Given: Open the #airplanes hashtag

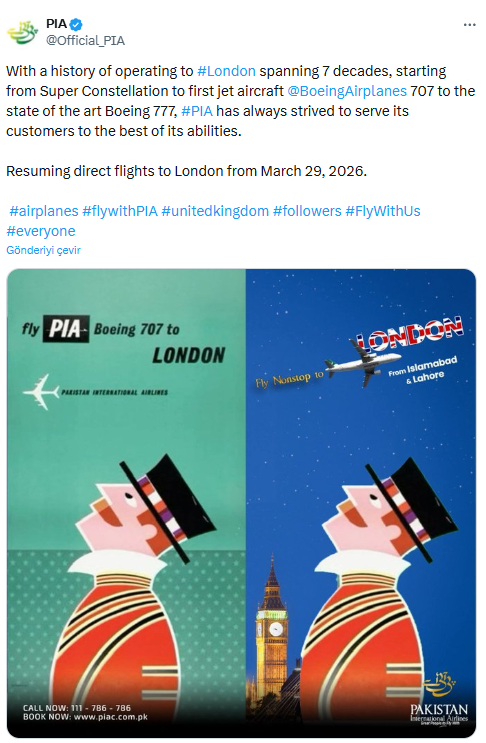Looking at the screenshot, I should tap(44, 211).
